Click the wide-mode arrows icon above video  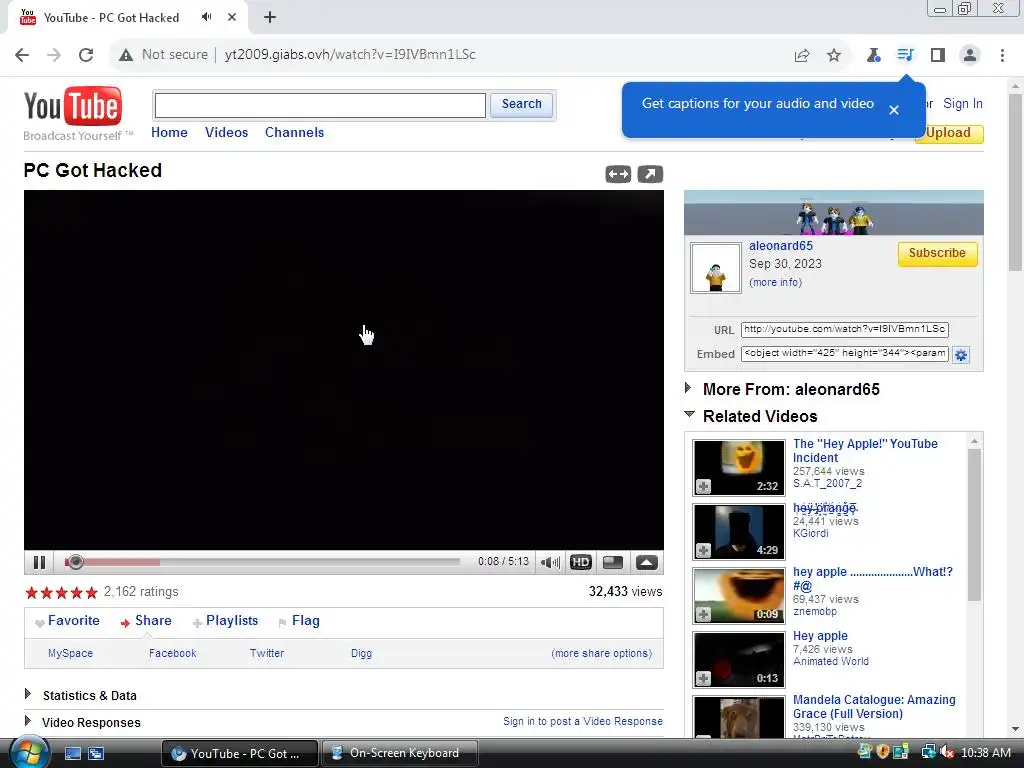click(x=618, y=174)
